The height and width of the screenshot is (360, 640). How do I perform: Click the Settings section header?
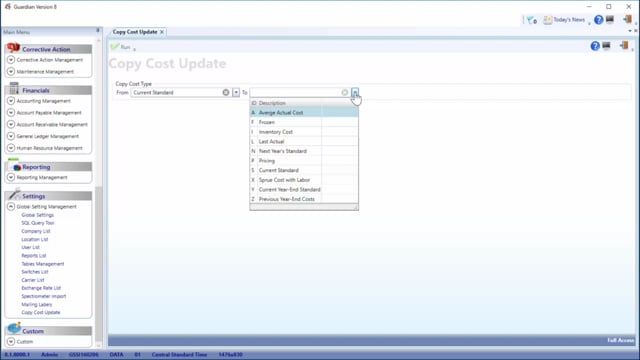pos(49,196)
